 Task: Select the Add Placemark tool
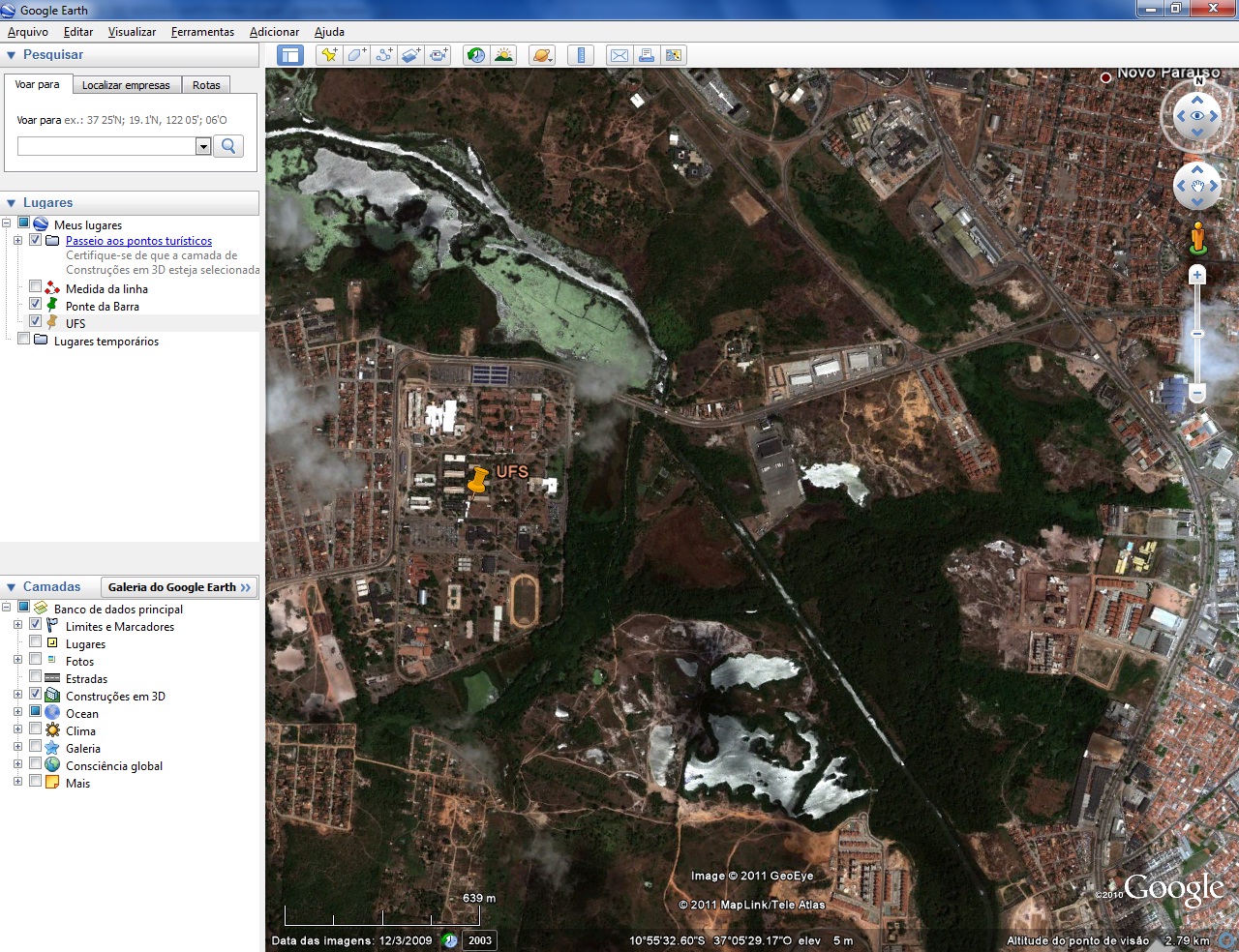click(329, 55)
